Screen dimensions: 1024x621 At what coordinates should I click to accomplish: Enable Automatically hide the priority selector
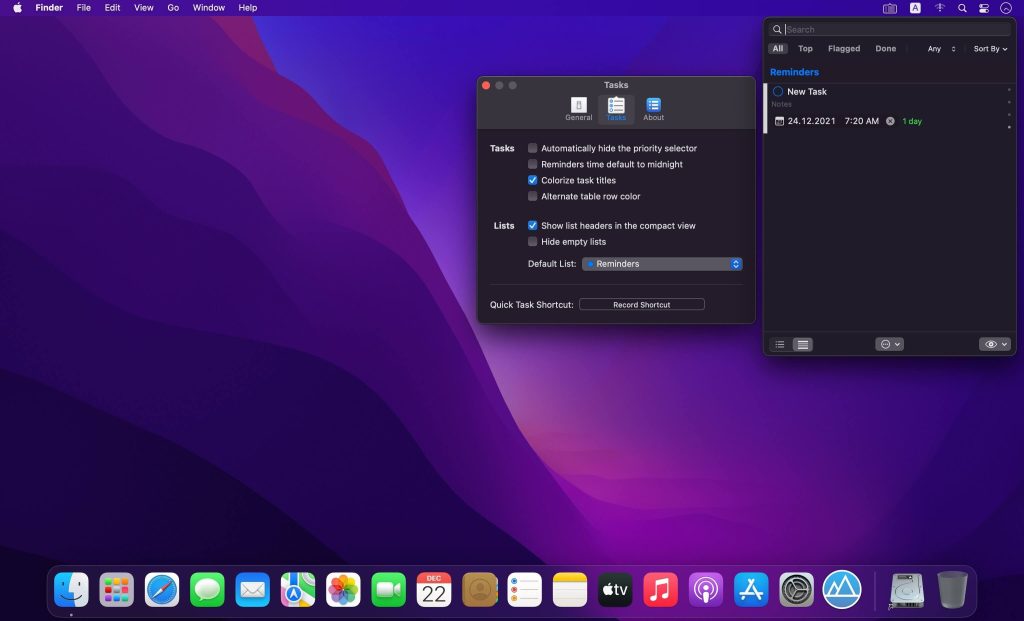coord(533,148)
